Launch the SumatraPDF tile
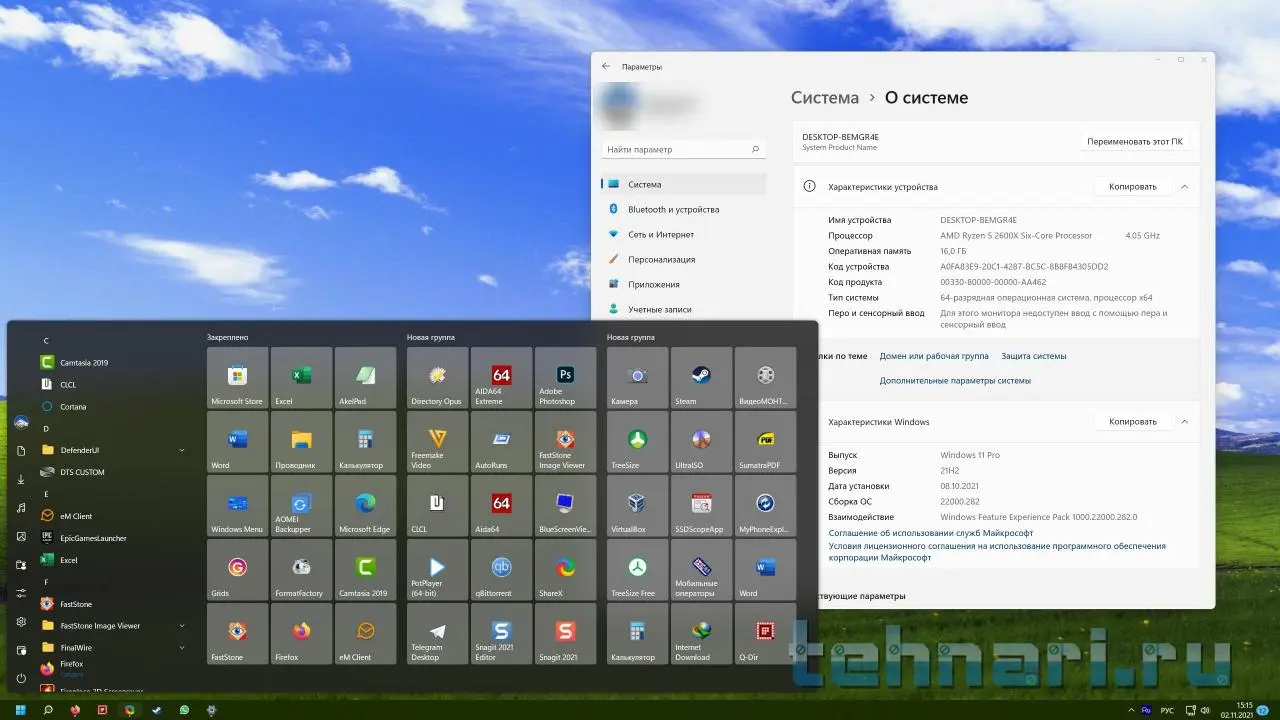This screenshot has height=720, width=1280. point(765,442)
